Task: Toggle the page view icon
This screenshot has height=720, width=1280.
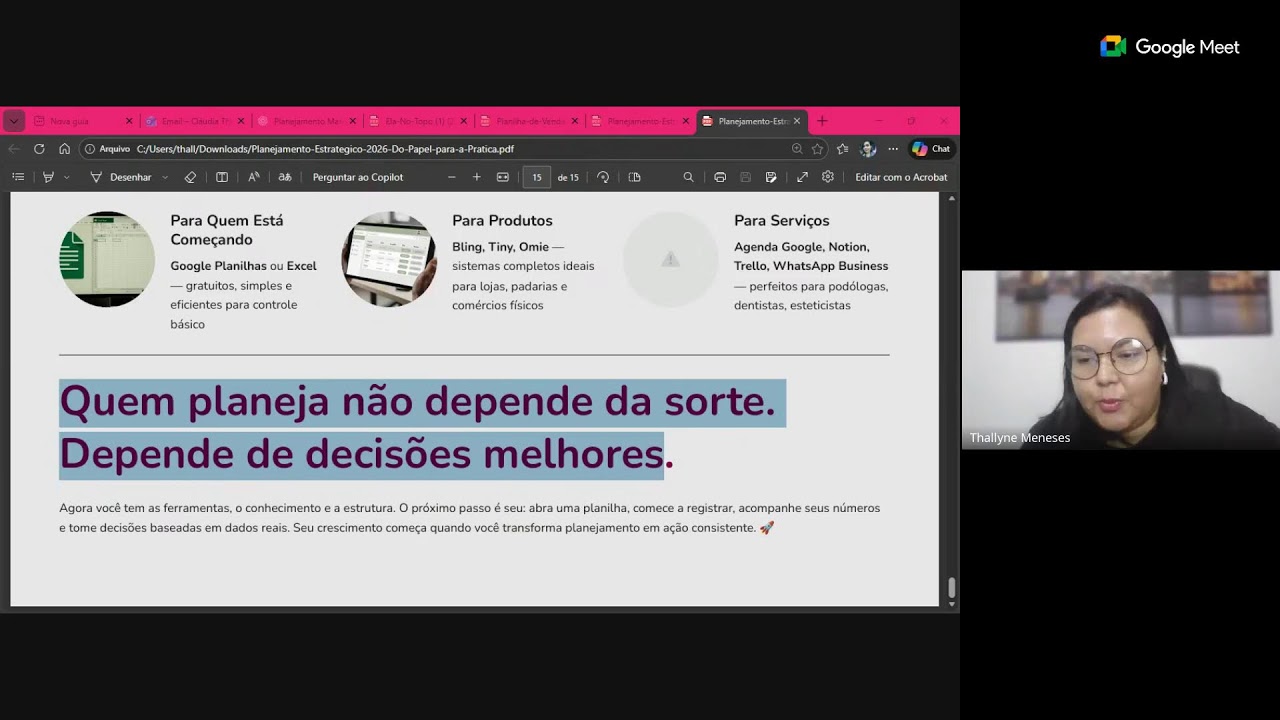Action: (x=634, y=177)
